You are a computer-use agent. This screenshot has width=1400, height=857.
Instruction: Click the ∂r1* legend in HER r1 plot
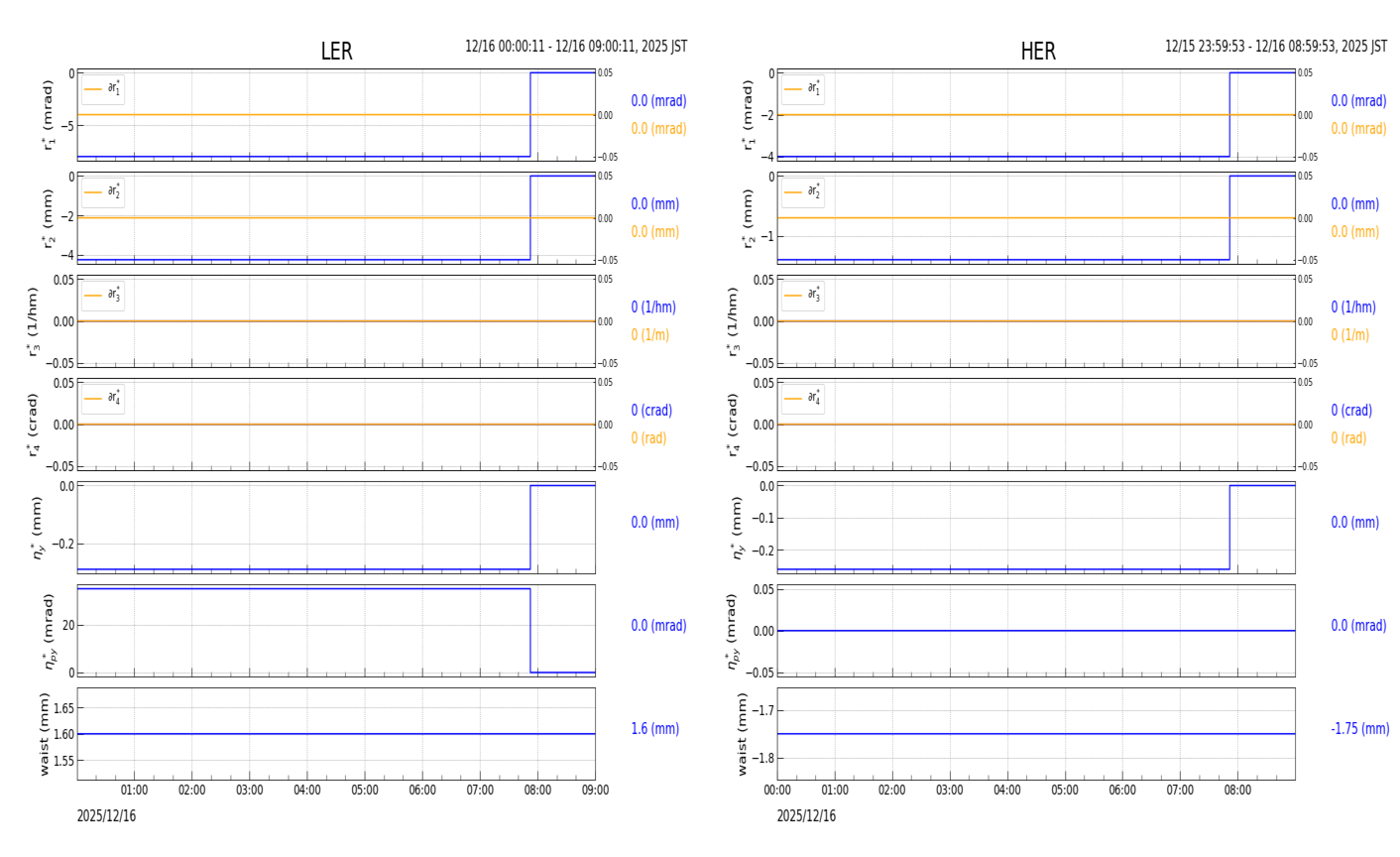click(802, 89)
